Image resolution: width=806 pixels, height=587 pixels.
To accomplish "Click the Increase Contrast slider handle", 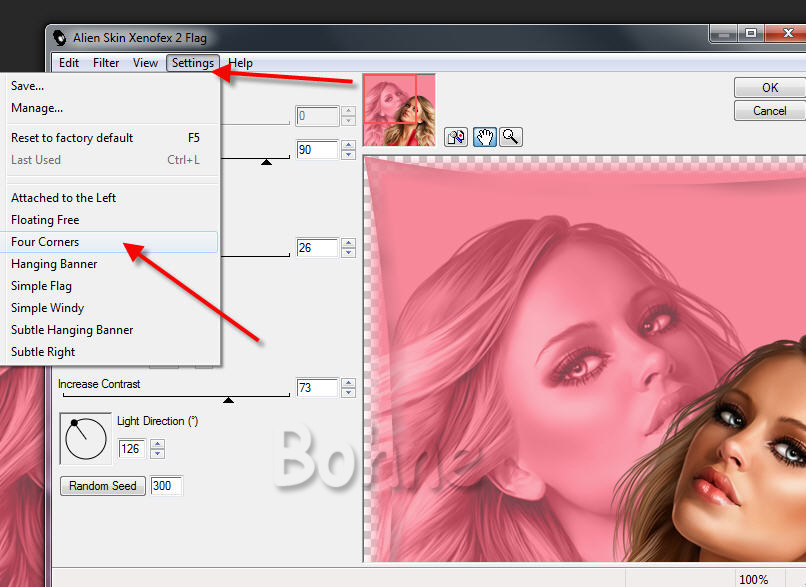I will coord(228,400).
